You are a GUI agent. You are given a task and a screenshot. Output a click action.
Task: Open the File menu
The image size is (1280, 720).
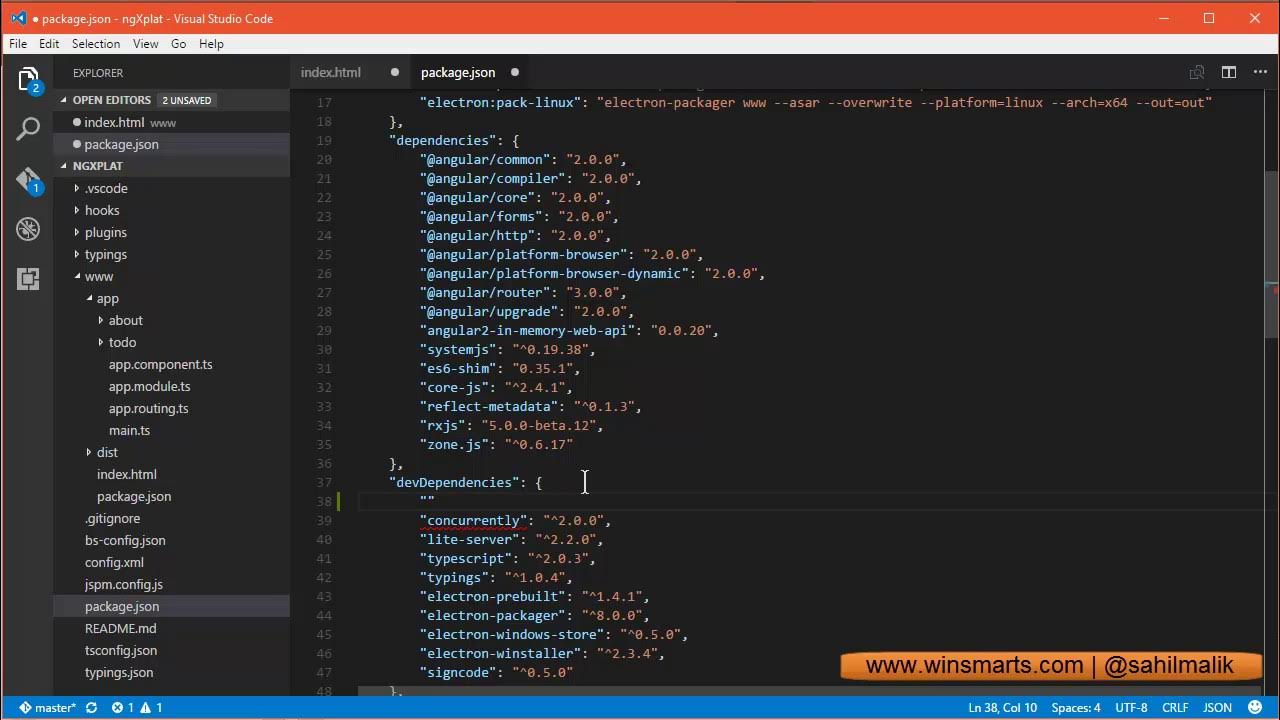(x=18, y=44)
